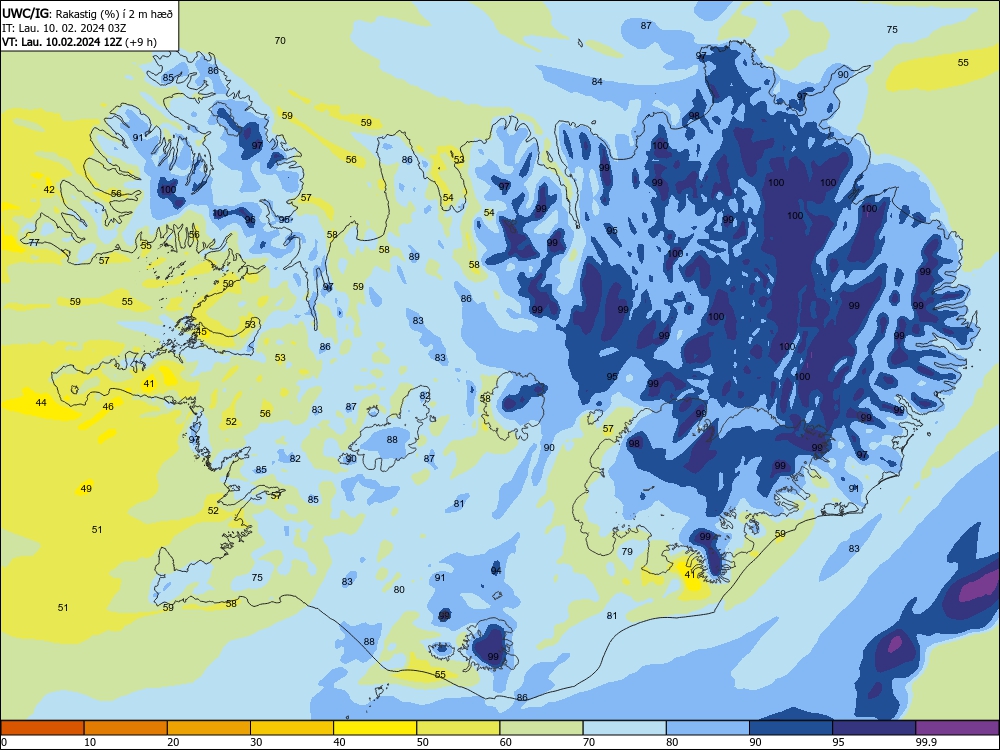Viewport: 1000px width, 750px height.
Task: Pick the medium blue 80–90 legend swatch
Action: 708,728
